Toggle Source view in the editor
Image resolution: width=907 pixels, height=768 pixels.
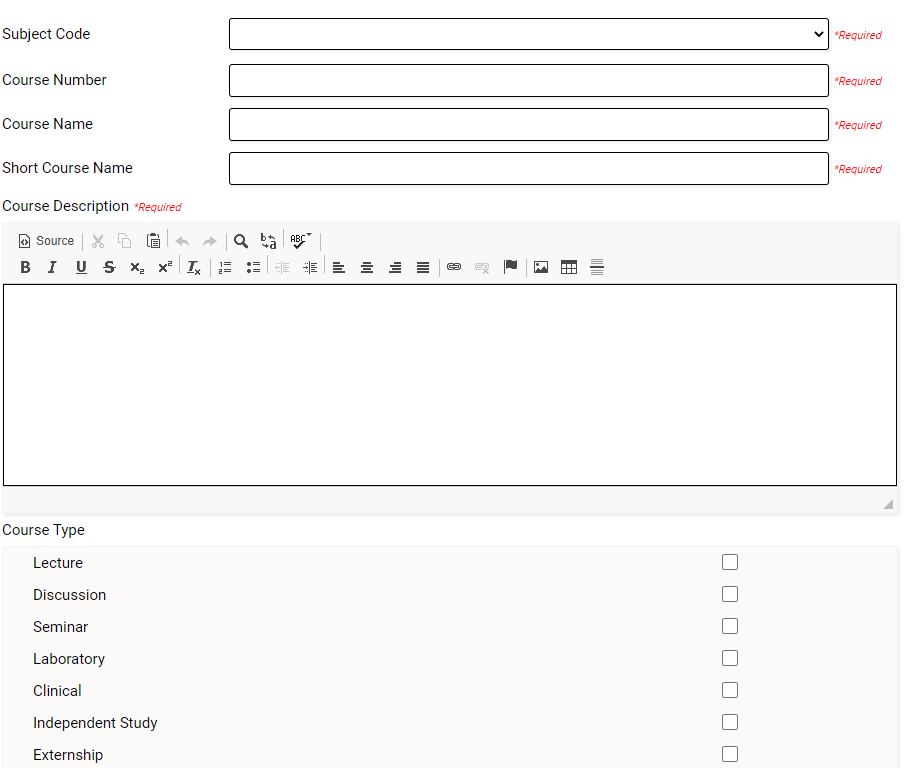pos(45,240)
